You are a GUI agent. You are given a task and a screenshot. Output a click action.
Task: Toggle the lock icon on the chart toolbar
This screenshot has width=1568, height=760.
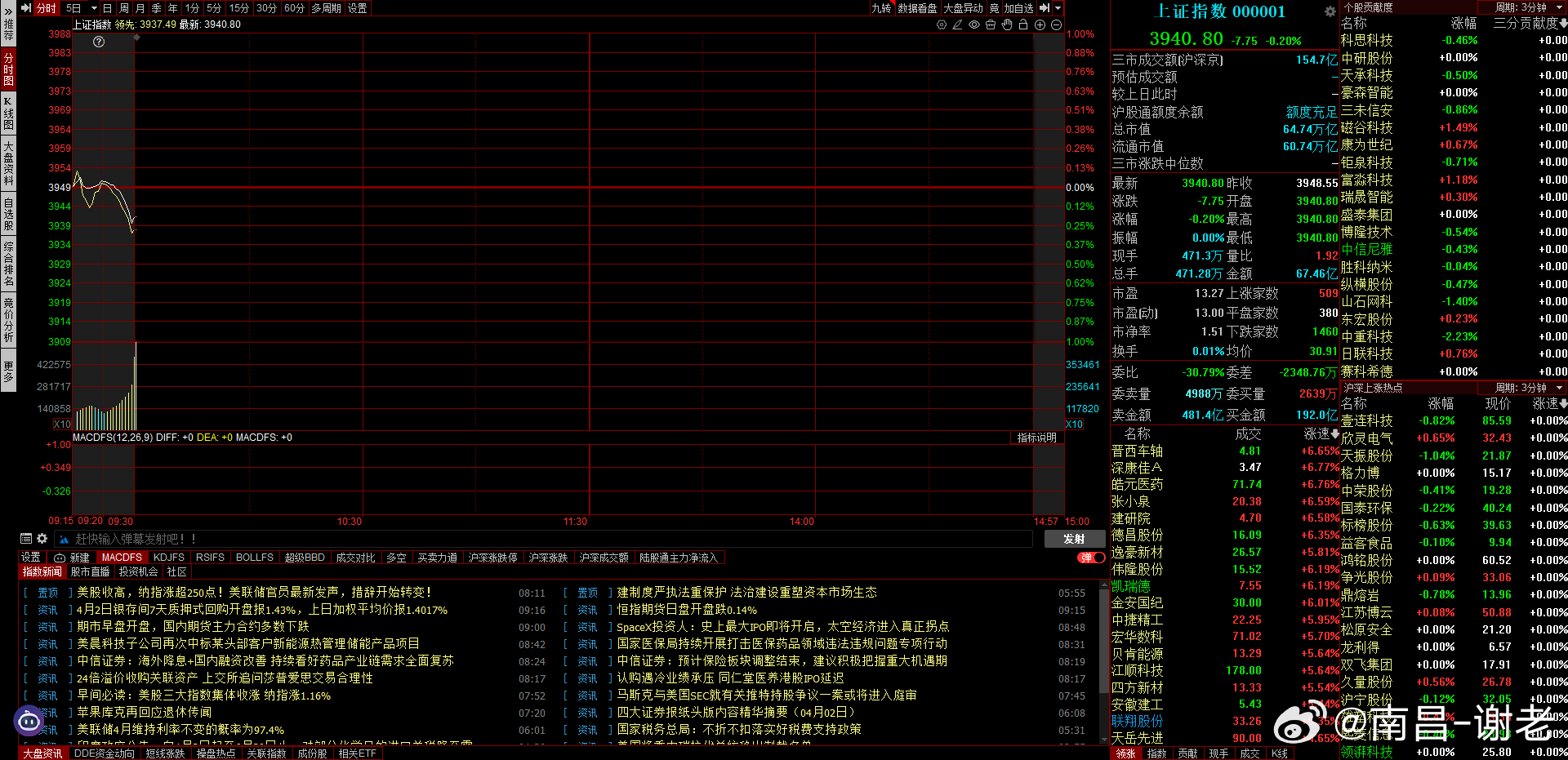1022,25
